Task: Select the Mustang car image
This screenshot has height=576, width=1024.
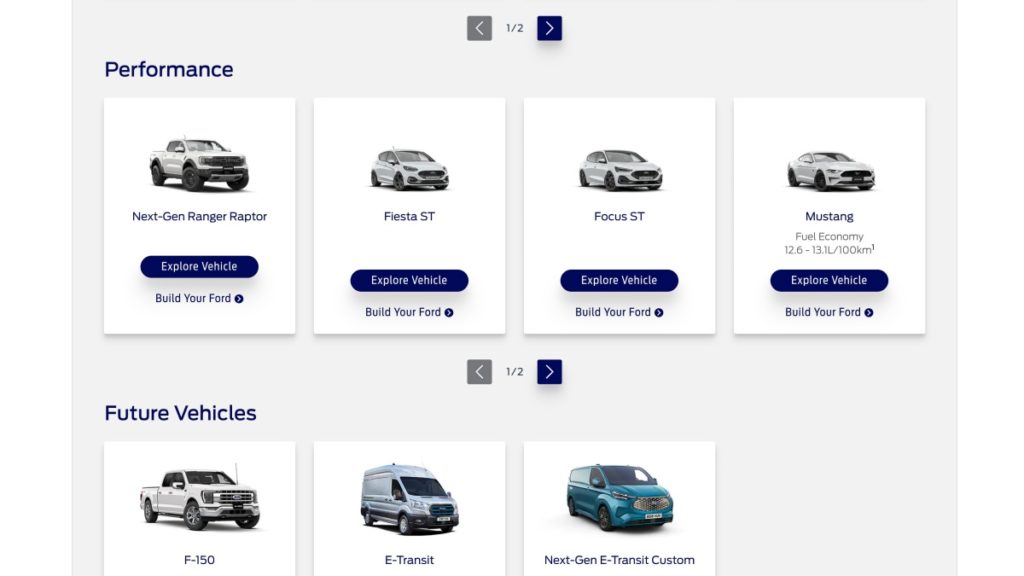Action: pos(830,170)
